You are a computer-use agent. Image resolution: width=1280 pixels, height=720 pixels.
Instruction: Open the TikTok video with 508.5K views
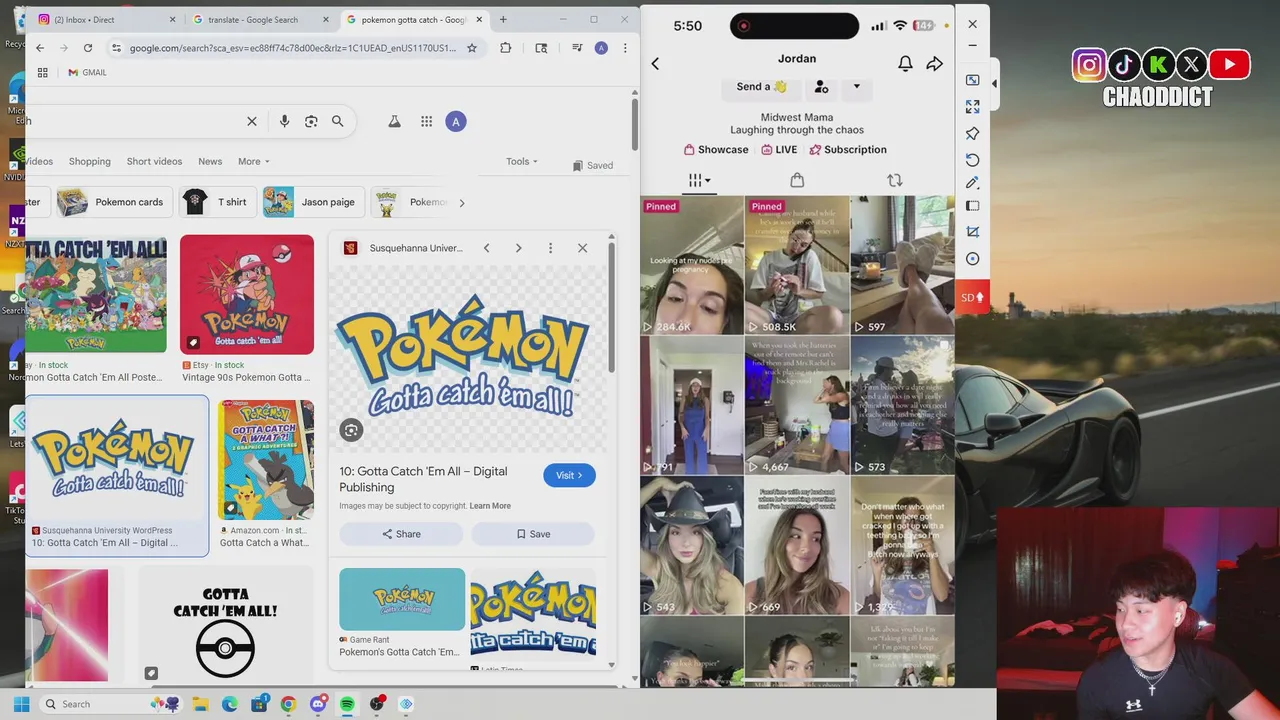coord(797,265)
